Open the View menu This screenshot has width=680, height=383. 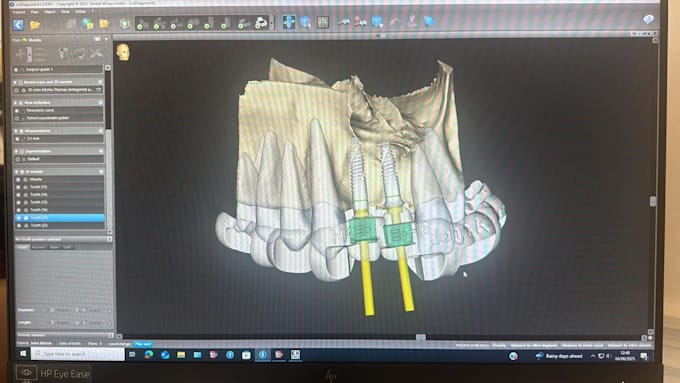click(x=65, y=12)
